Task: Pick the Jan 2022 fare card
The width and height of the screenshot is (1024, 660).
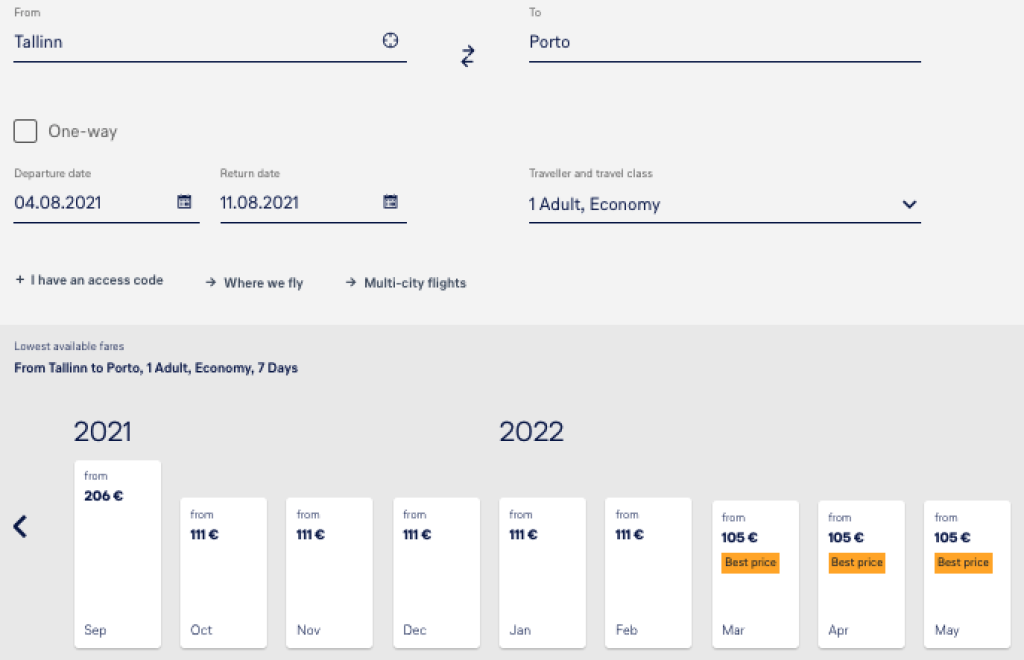Action: pyautogui.click(x=542, y=572)
